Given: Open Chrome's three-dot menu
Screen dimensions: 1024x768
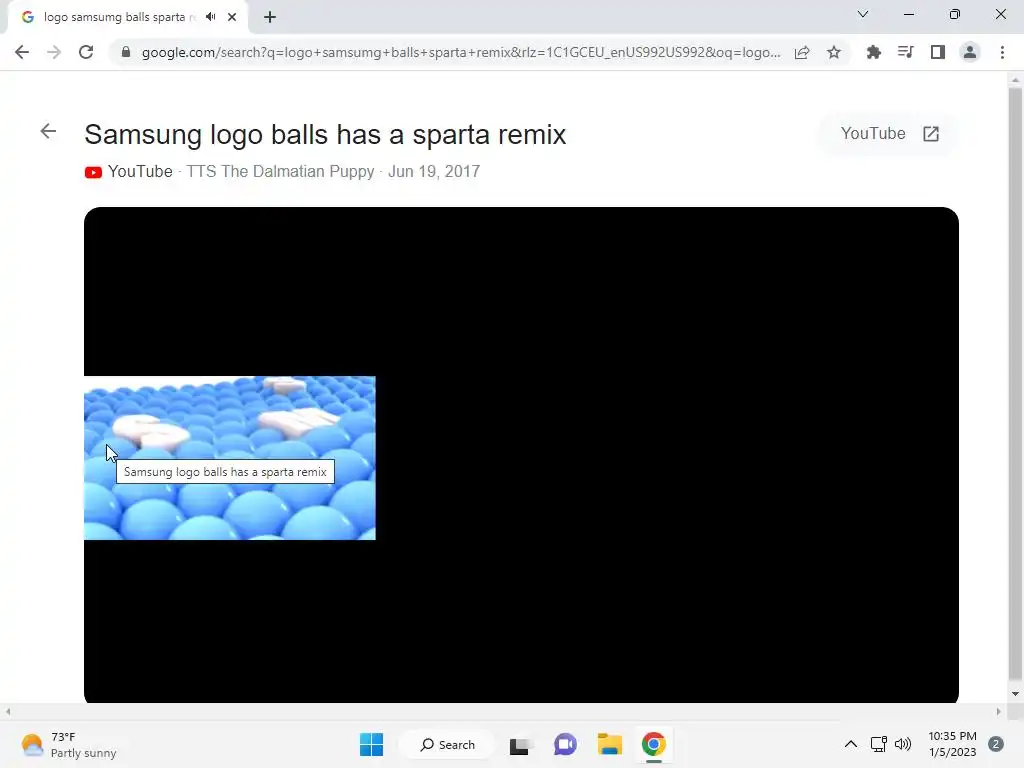Looking at the screenshot, I should point(1002,52).
